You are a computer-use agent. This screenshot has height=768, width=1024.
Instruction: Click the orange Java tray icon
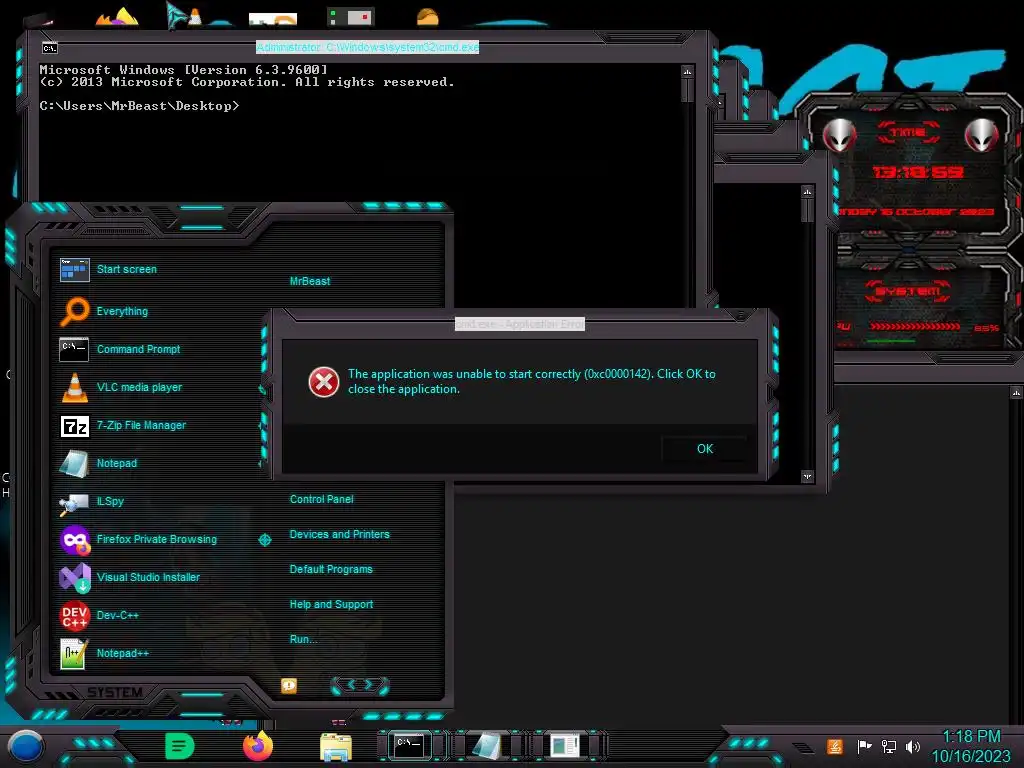point(835,746)
